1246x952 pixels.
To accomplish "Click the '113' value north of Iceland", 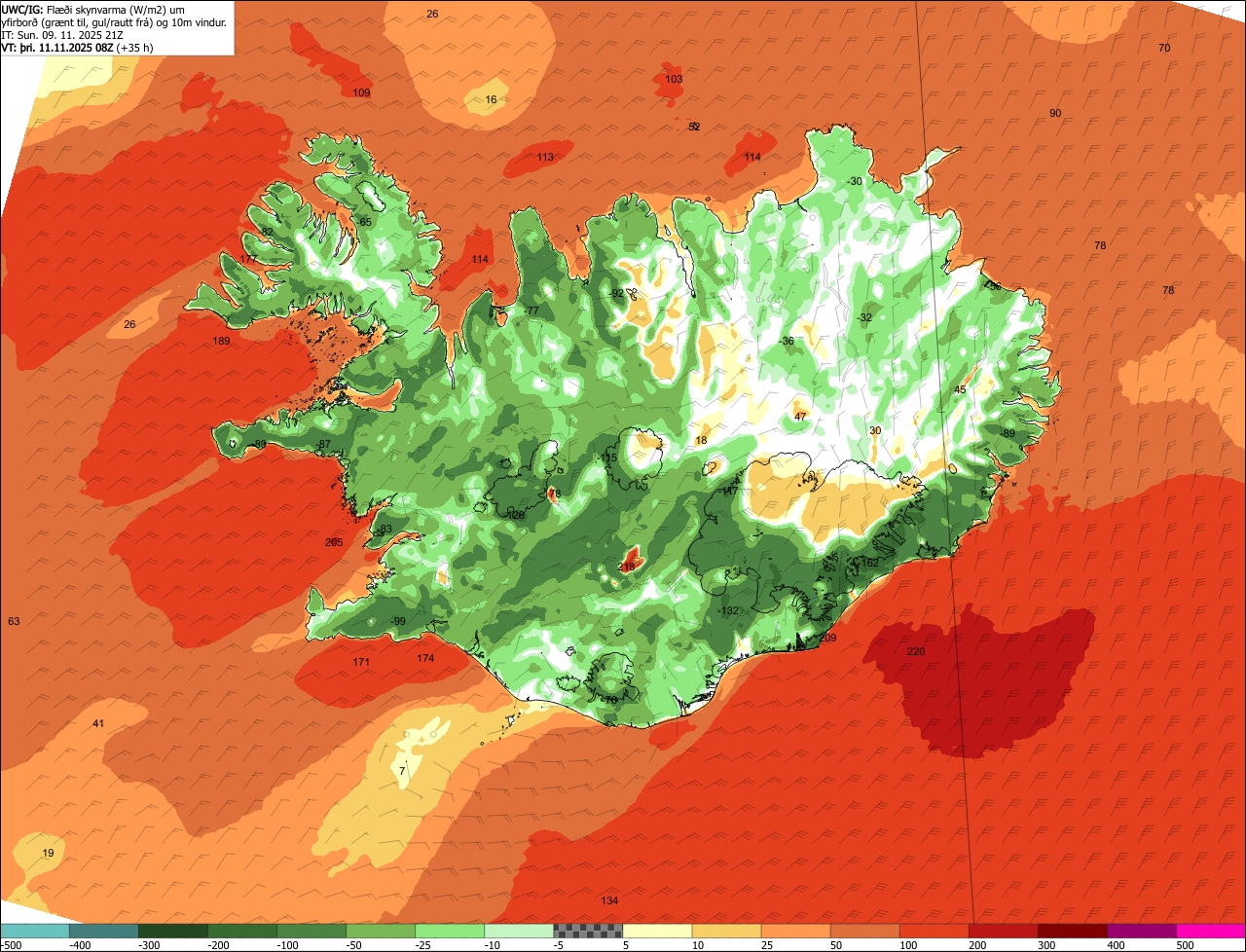I will tap(545, 158).
